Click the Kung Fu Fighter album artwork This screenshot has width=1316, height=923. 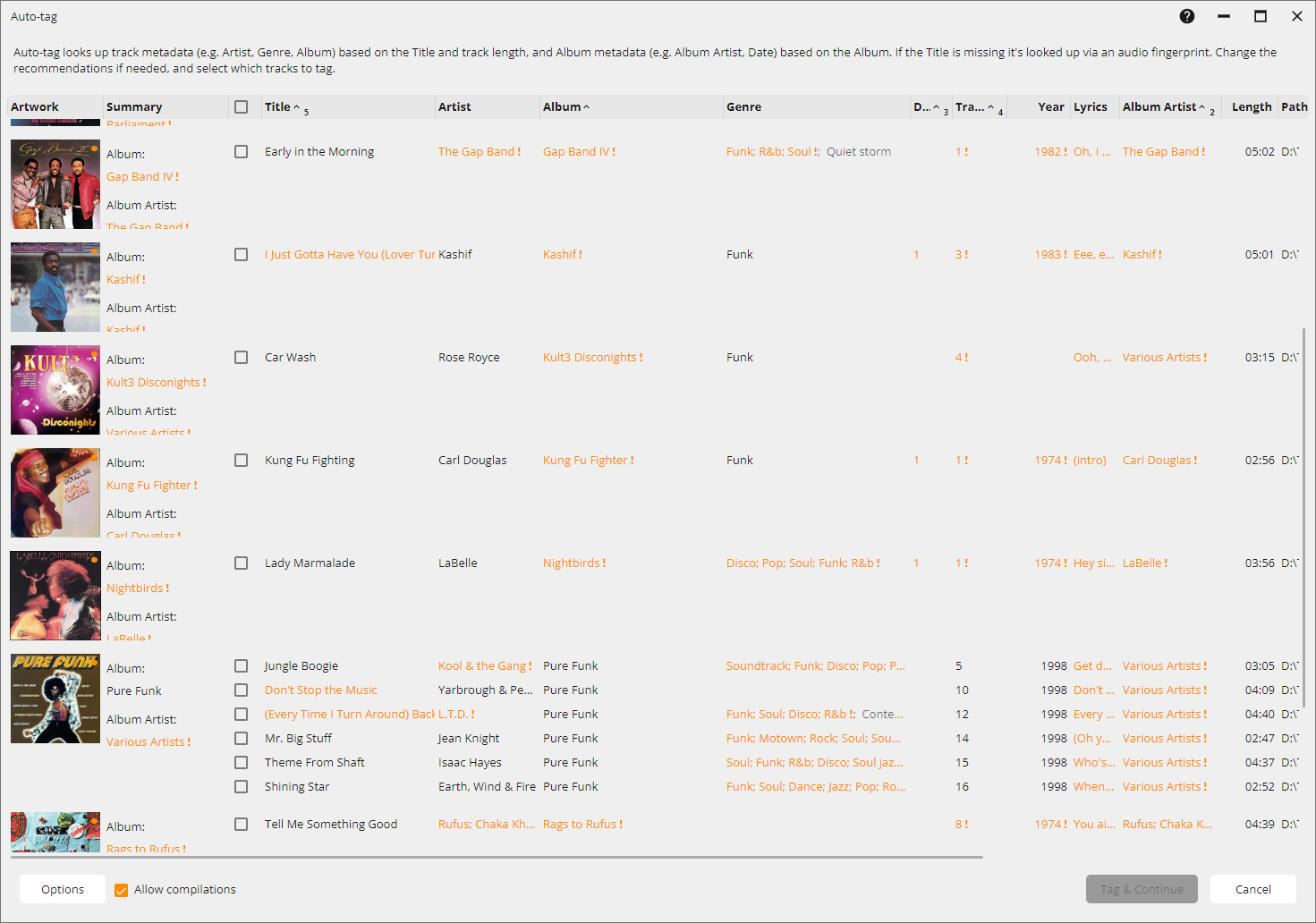tap(55, 493)
